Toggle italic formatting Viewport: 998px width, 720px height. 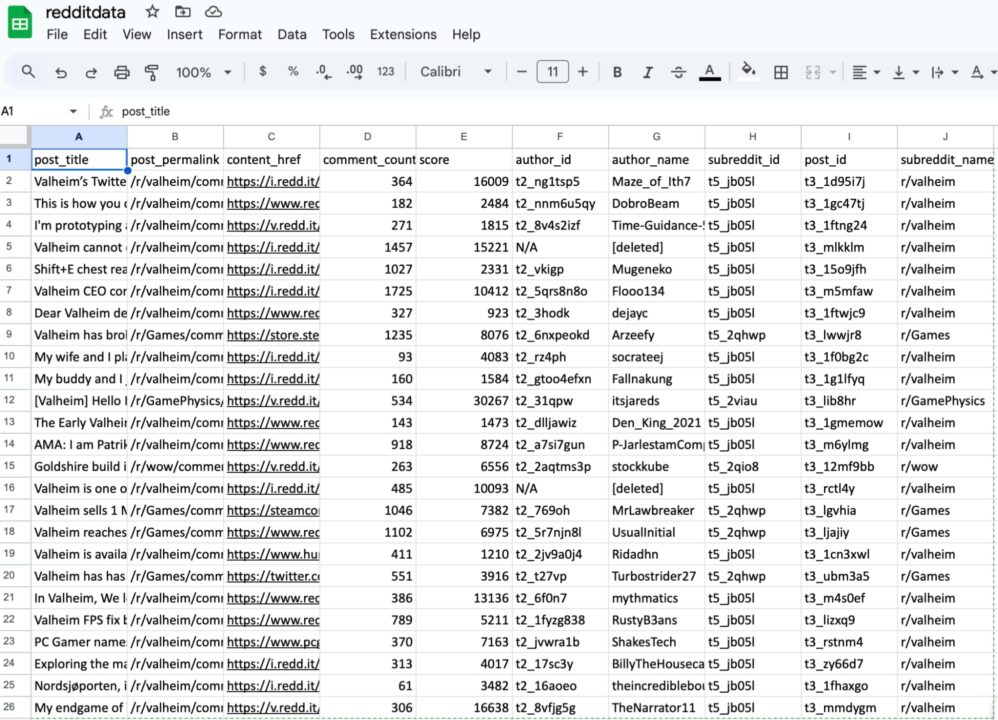point(647,72)
